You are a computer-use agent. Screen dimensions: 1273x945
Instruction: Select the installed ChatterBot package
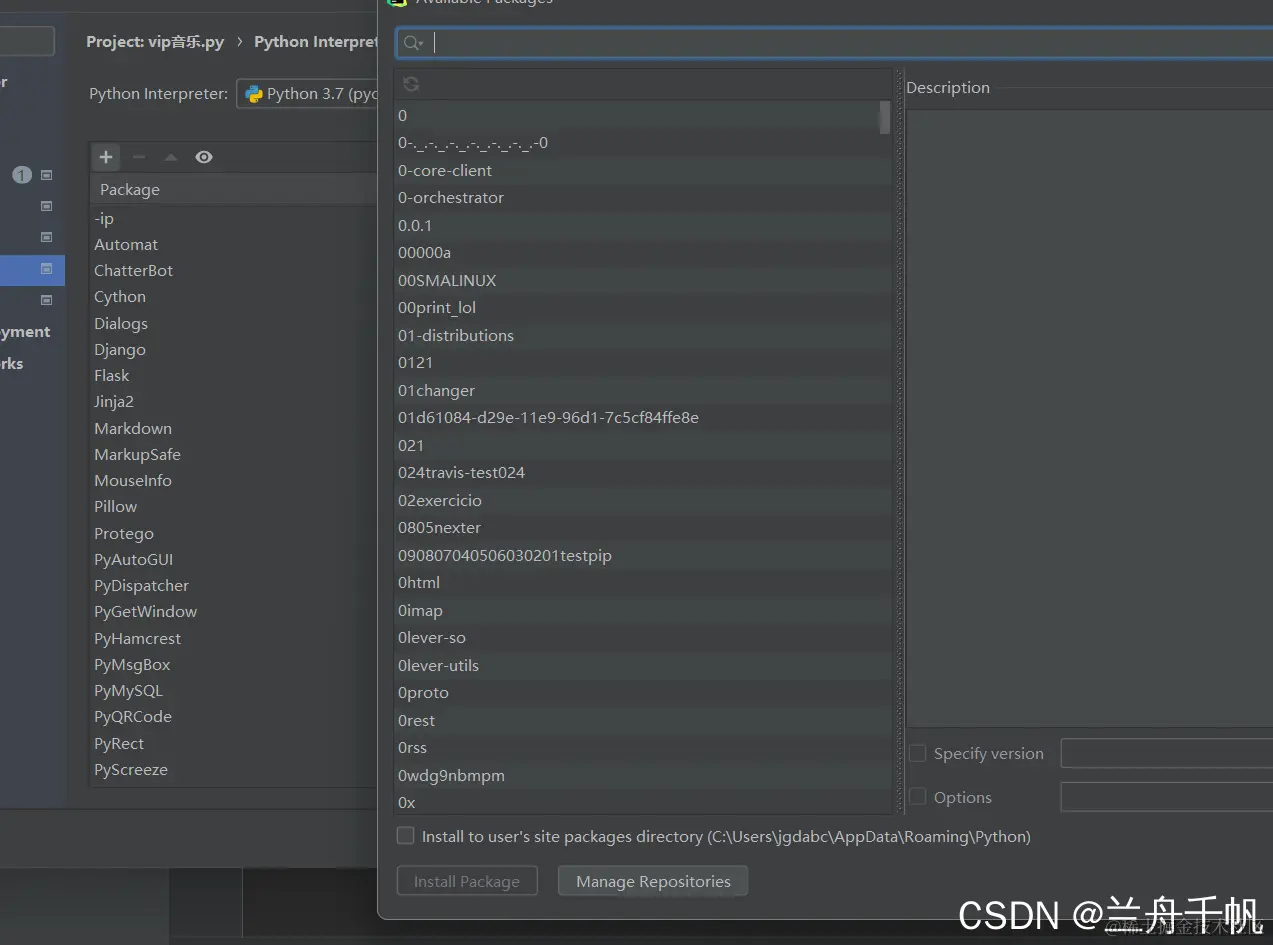(234, 271)
